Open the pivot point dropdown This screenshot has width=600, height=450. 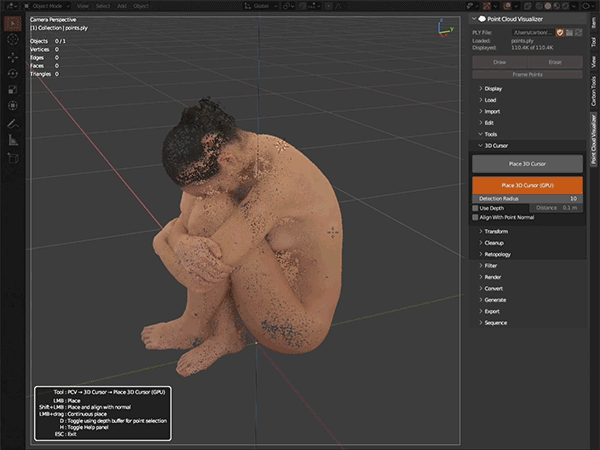tap(288, 6)
